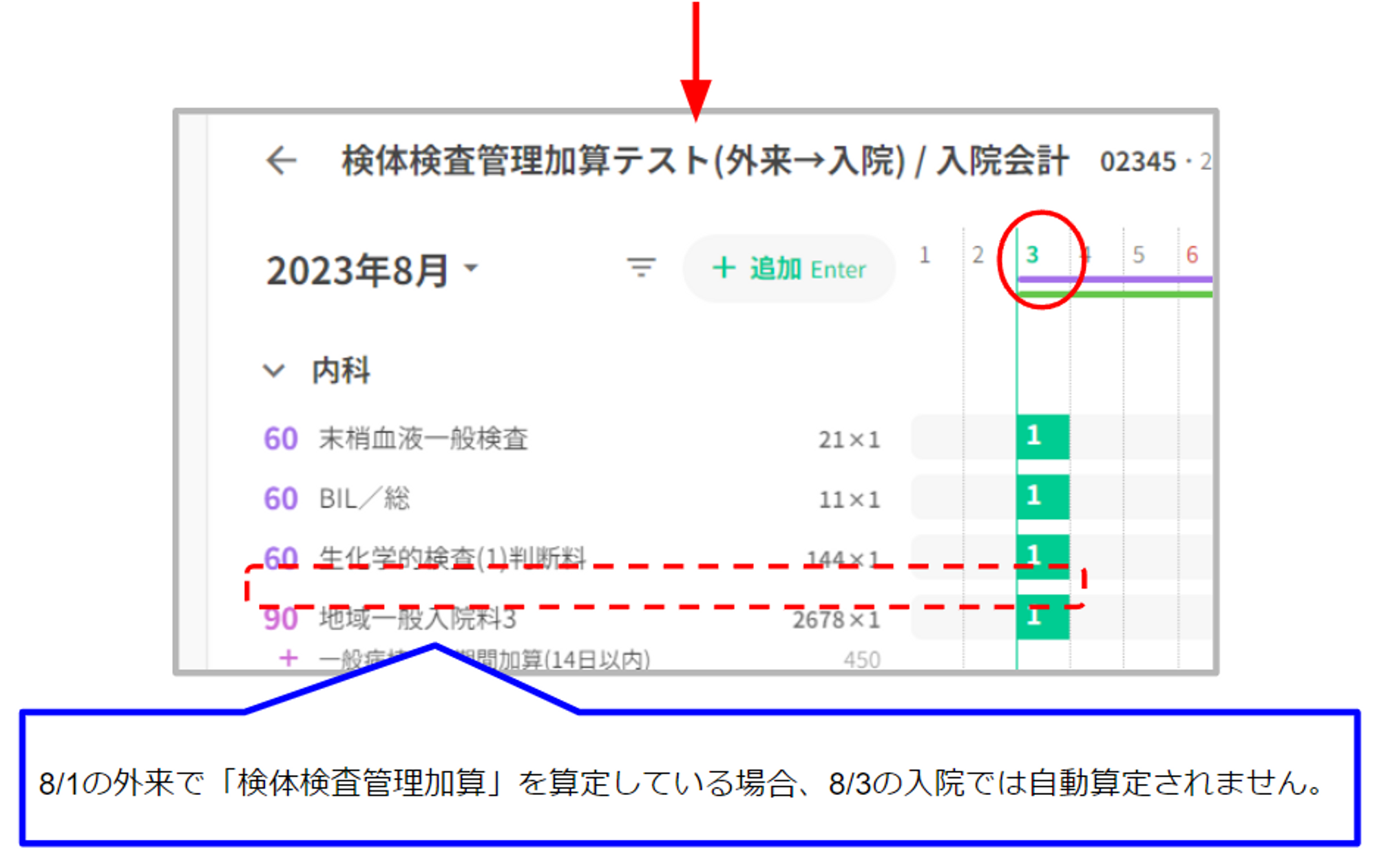Click the 追加 Enter button

(x=789, y=268)
